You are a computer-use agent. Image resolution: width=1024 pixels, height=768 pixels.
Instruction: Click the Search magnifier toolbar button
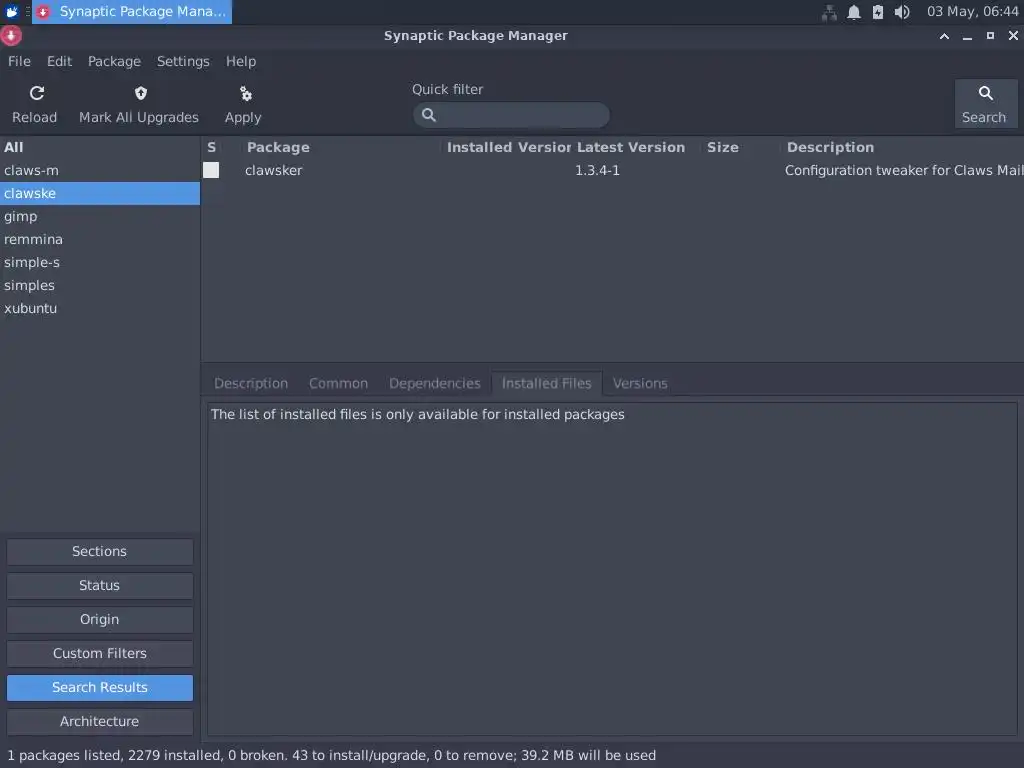coord(985,104)
